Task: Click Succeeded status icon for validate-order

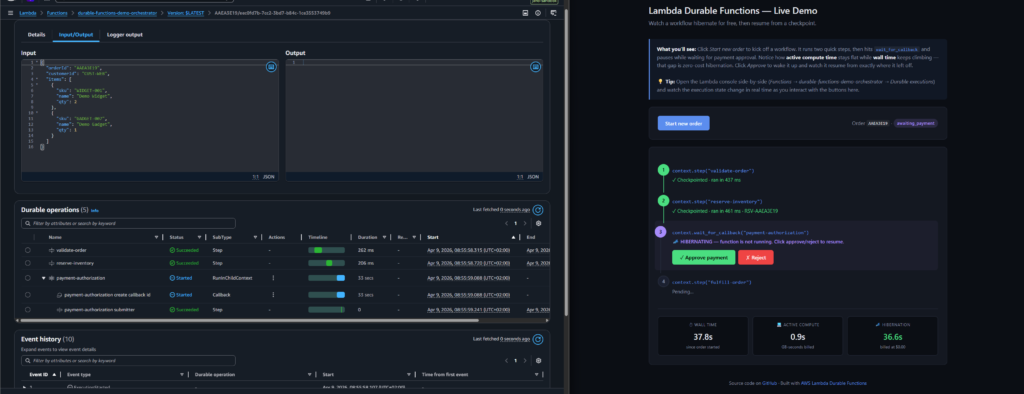Action: [172, 250]
